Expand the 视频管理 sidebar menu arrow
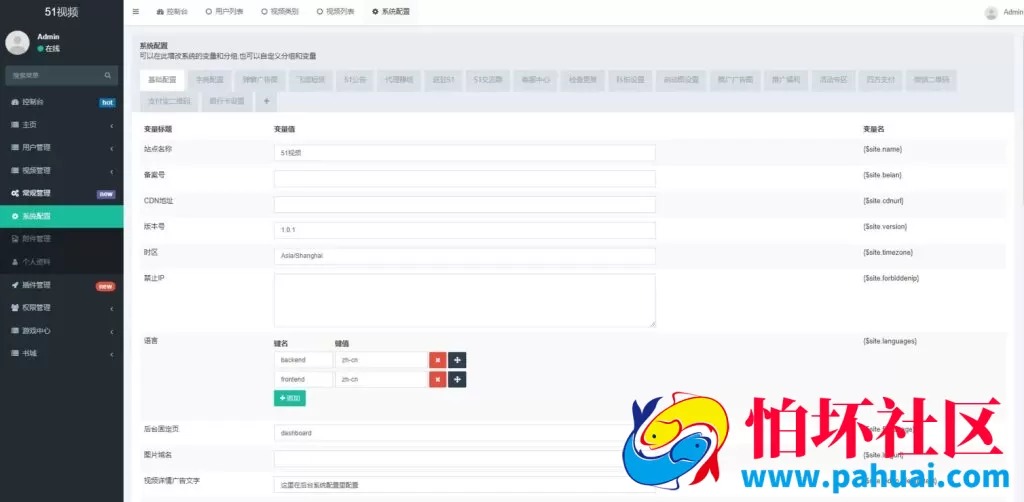Screen dimensions: 1024x502 click(x=112, y=171)
